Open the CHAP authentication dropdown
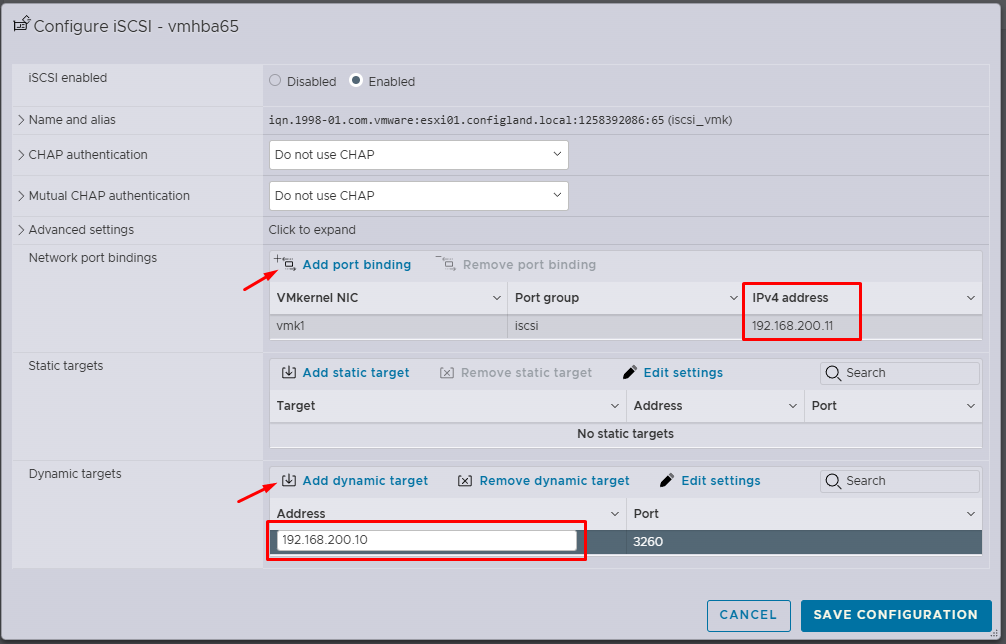Image resolution: width=1006 pixels, height=644 pixels. pos(418,155)
